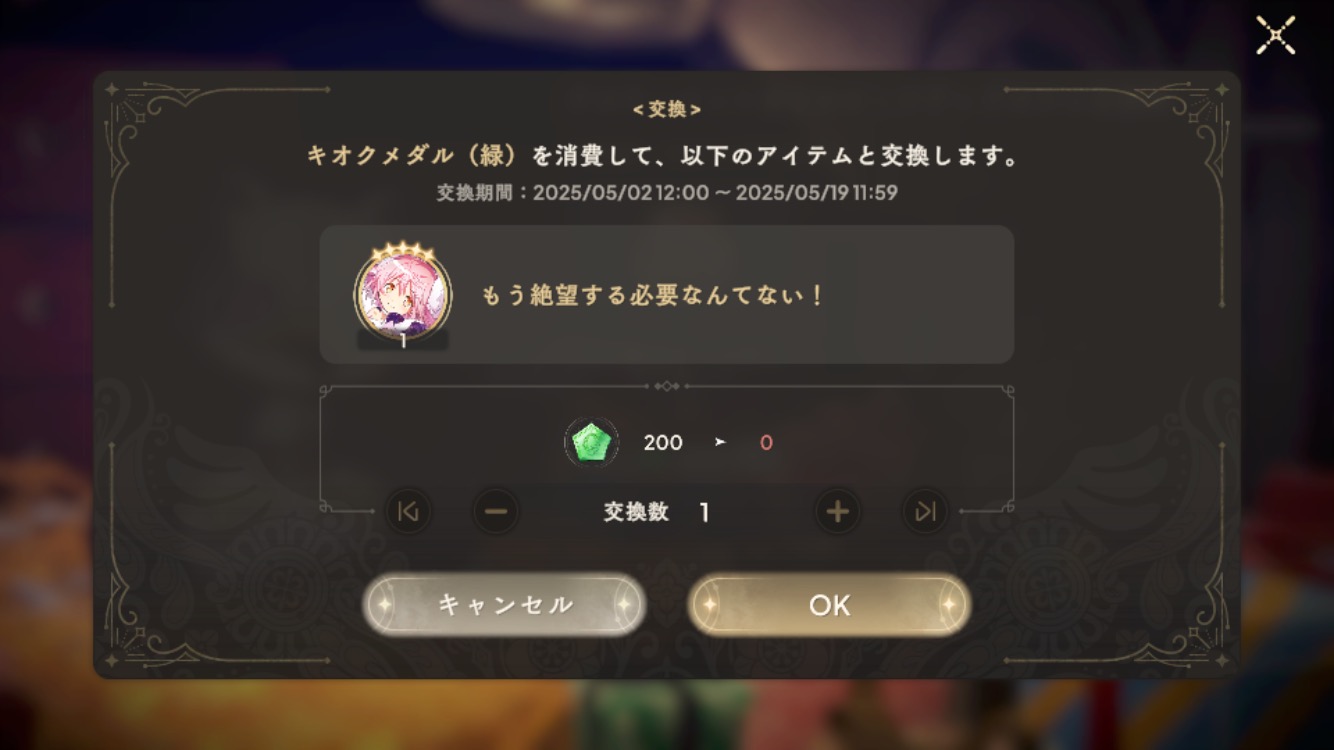The width and height of the screenshot is (1334, 750).
Task: Close the exchange dialog with the X icon
Action: click(1276, 36)
